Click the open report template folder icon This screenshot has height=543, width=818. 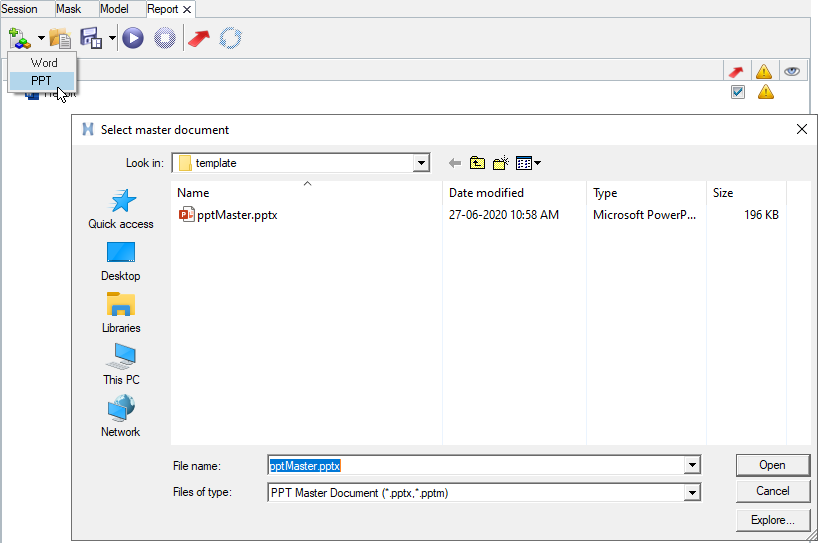tap(60, 39)
